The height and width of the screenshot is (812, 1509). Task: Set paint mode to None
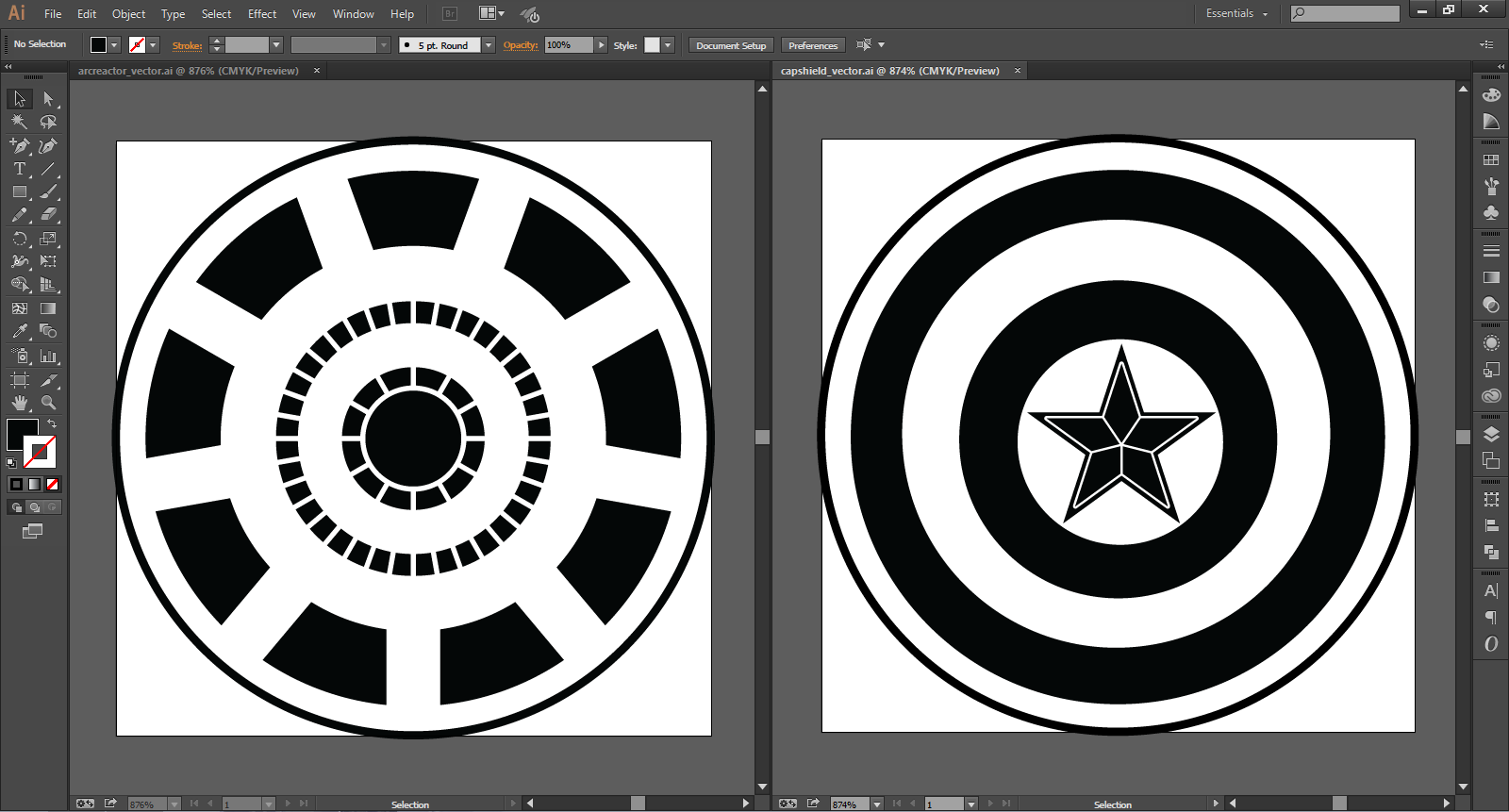click(x=53, y=484)
